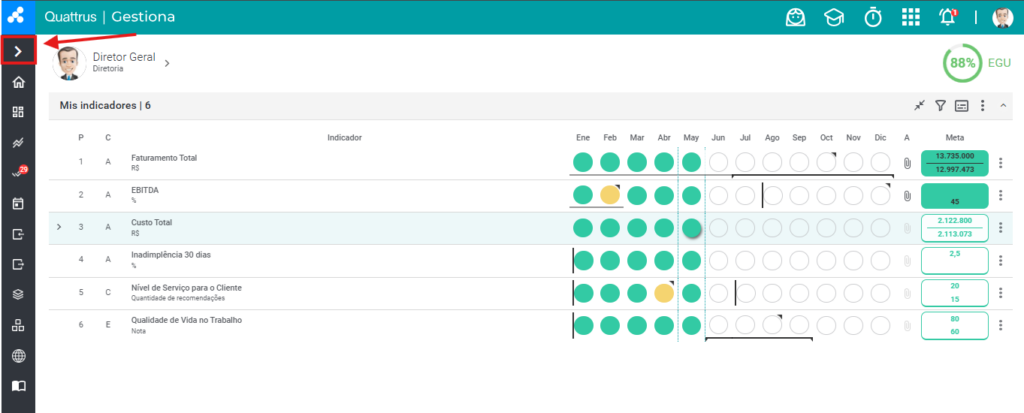1024x413 pixels.
Task: Collapse the Mis indicadores panel
Action: (1003, 105)
